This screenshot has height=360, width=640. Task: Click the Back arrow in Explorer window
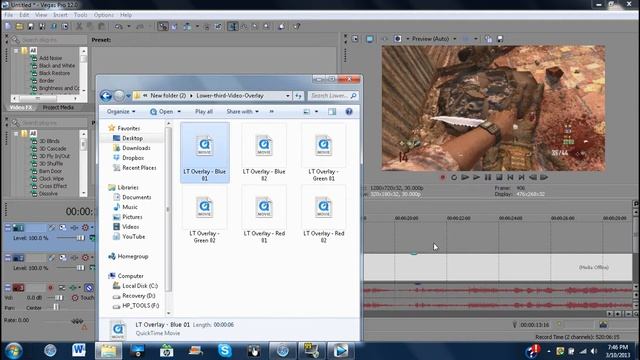[106, 96]
